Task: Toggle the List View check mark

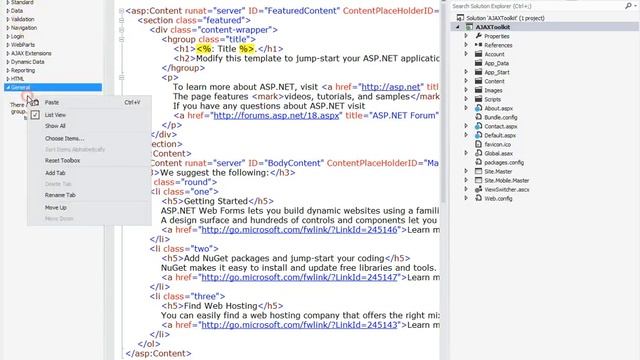Action: click(35, 115)
